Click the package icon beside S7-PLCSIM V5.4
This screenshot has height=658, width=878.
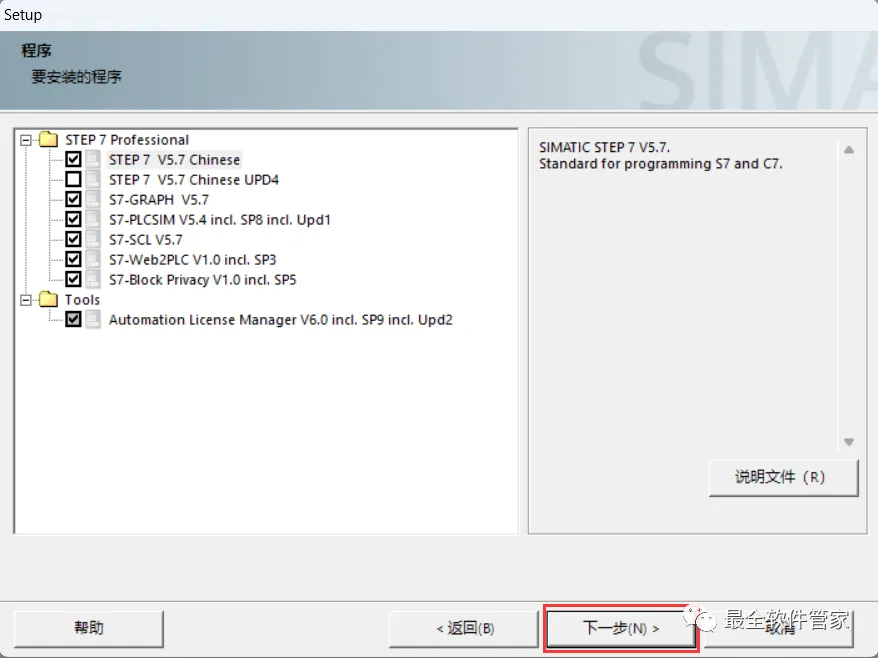(93, 219)
